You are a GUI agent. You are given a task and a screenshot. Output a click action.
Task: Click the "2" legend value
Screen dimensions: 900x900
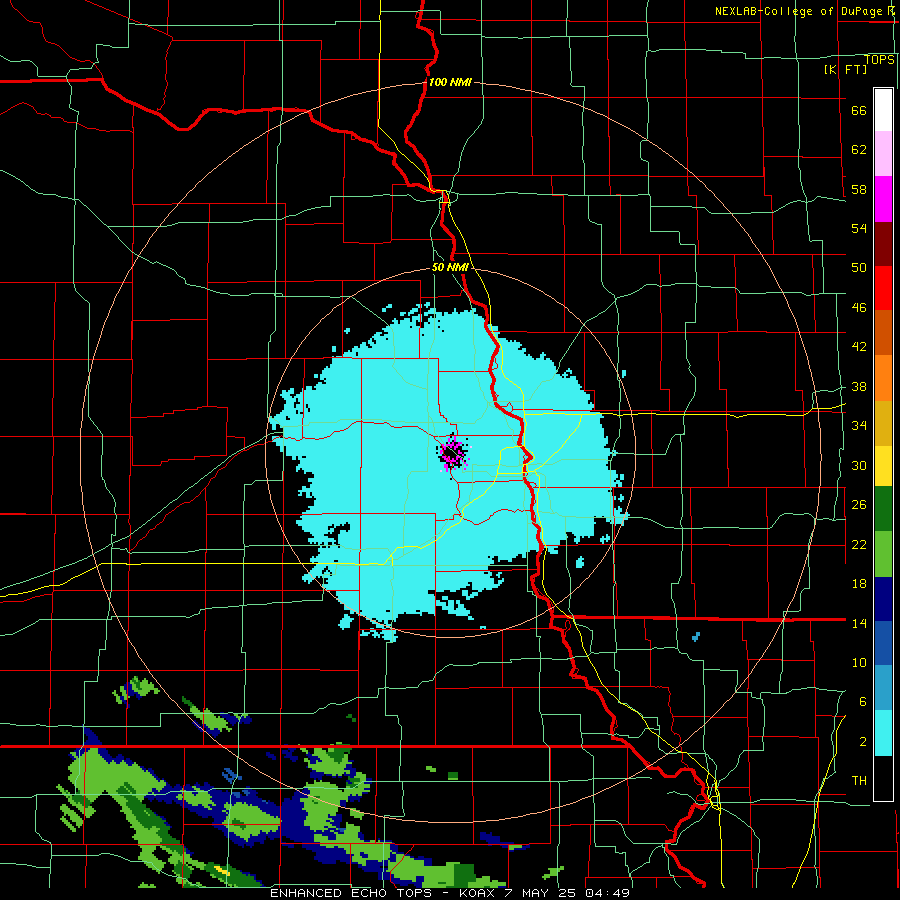click(x=862, y=742)
